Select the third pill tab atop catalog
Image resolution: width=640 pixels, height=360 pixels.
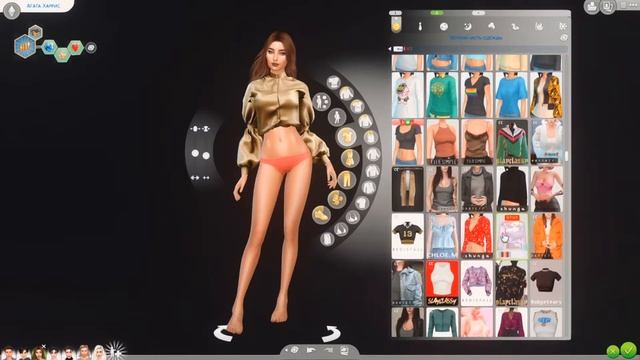click(478, 13)
